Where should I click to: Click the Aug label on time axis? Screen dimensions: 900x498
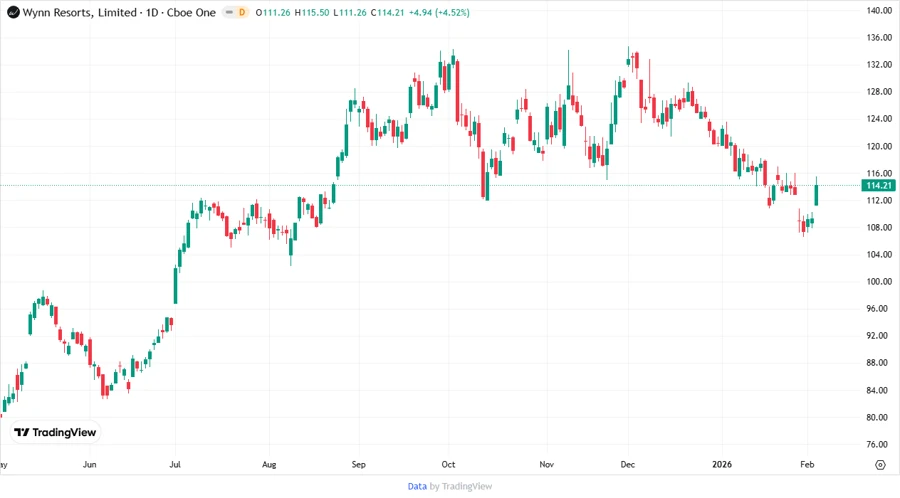pos(269,465)
